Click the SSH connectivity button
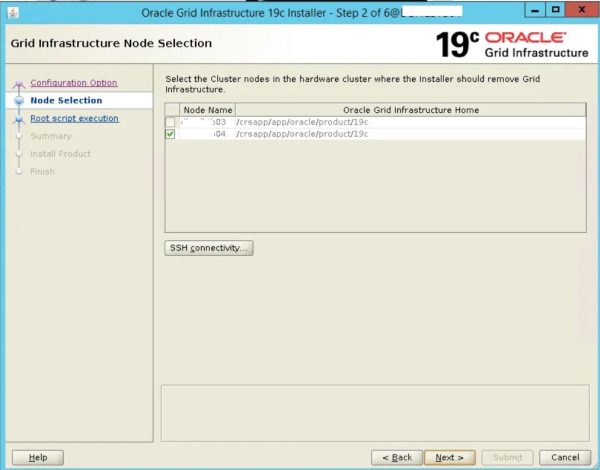The width and height of the screenshot is (600, 470). pyautogui.click(x=209, y=248)
